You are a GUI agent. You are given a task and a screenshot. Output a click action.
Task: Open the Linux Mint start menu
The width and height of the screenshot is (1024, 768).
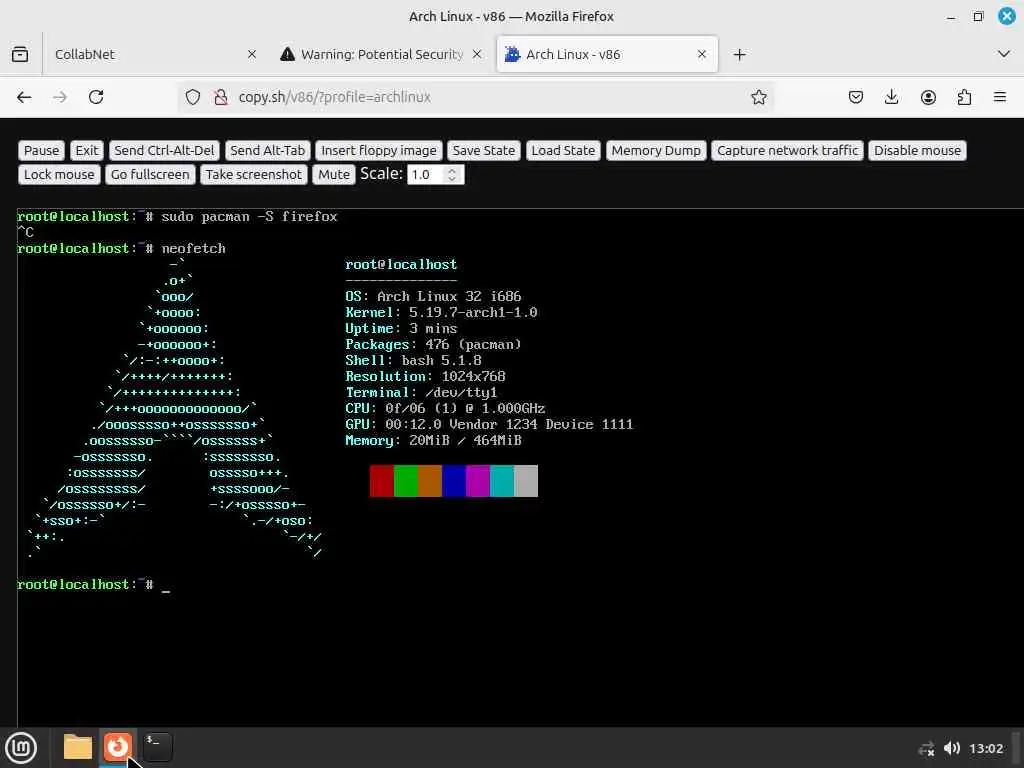(21, 748)
